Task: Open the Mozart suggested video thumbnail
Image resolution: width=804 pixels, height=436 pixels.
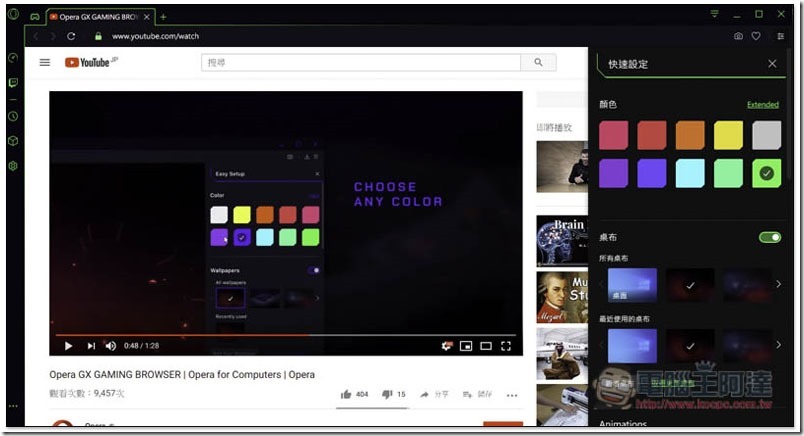Action: click(562, 297)
